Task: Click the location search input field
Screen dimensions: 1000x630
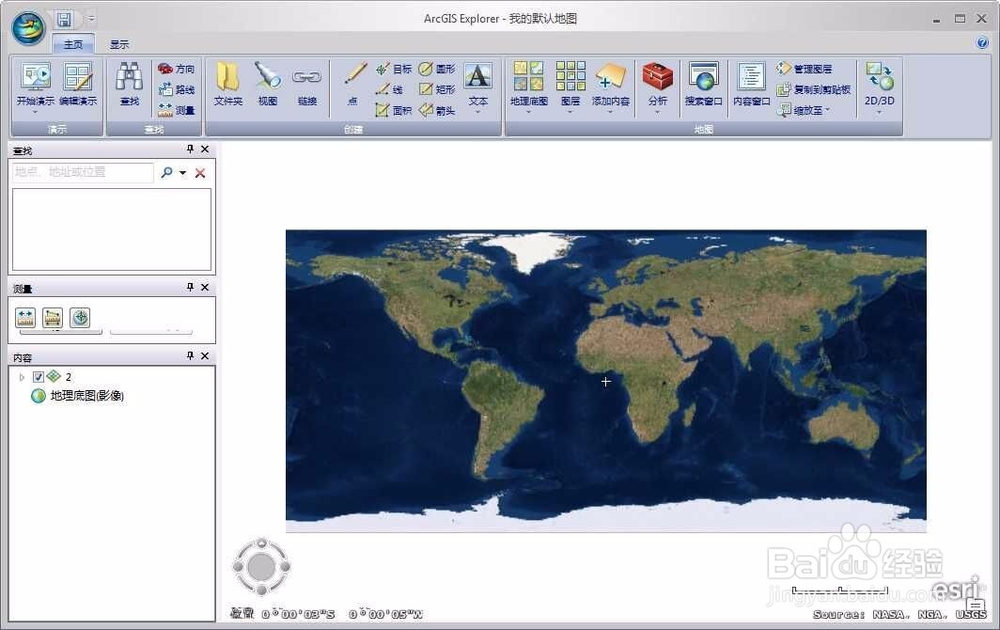Action: pos(85,172)
